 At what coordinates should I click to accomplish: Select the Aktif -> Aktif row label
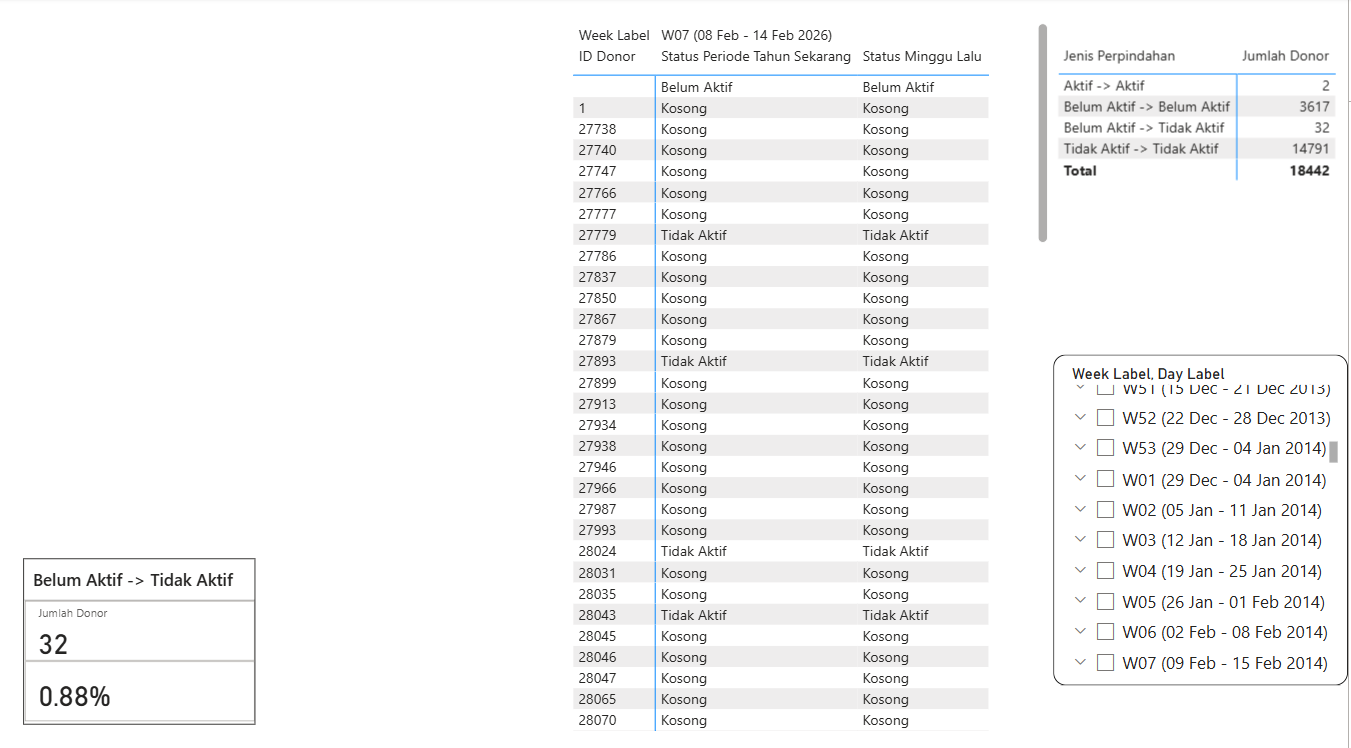(x=1104, y=86)
